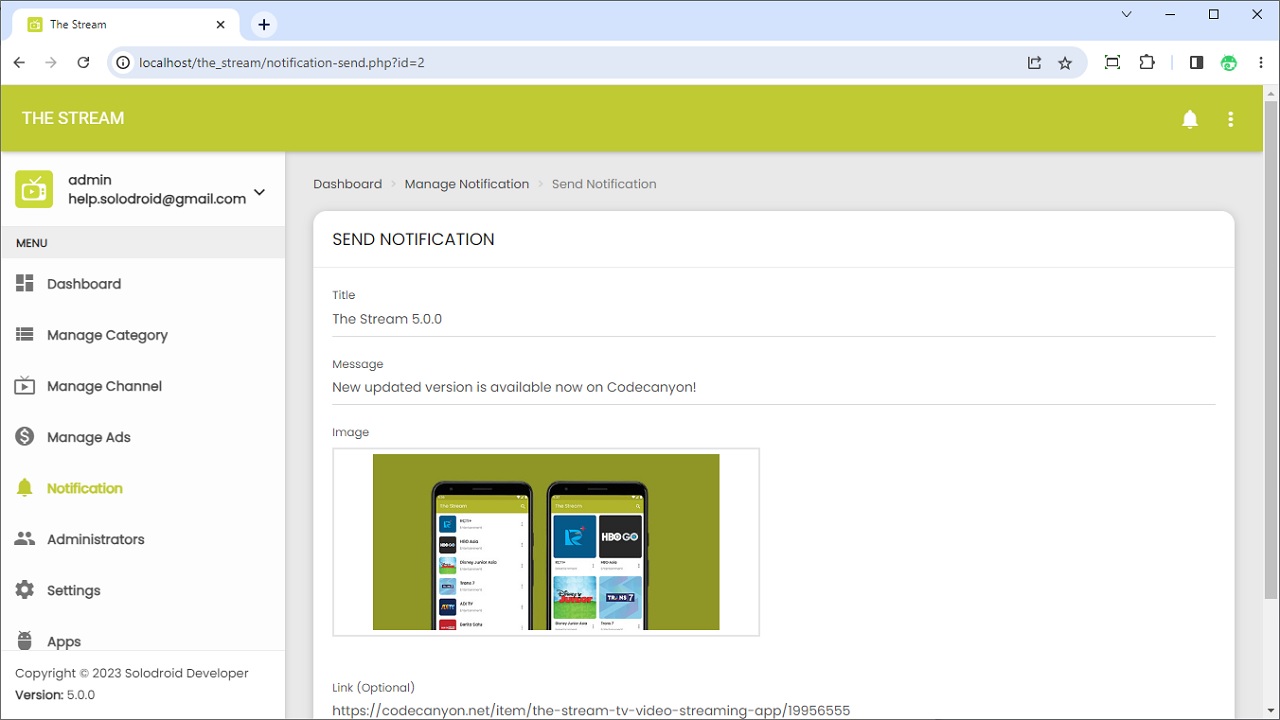
Task: Click the Settings gear icon in the sidebar
Action: [x=25, y=590]
